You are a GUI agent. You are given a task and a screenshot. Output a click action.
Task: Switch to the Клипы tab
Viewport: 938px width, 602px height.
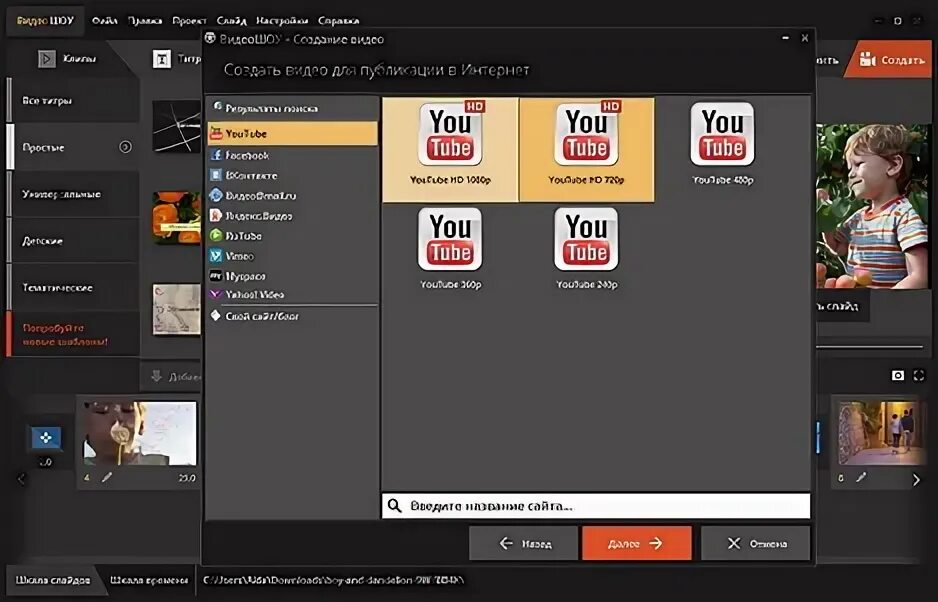67,59
